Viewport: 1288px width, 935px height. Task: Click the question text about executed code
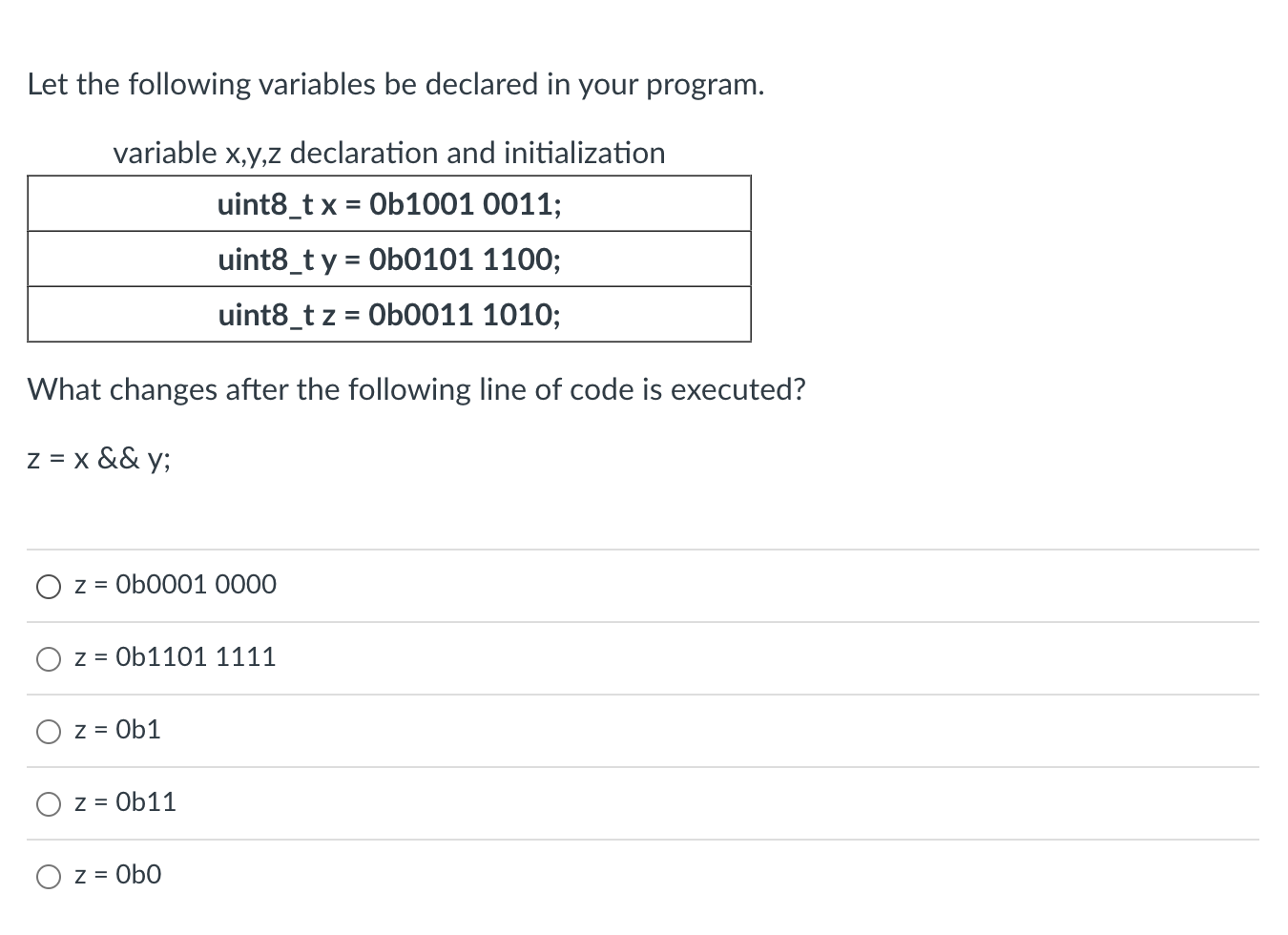(416, 389)
